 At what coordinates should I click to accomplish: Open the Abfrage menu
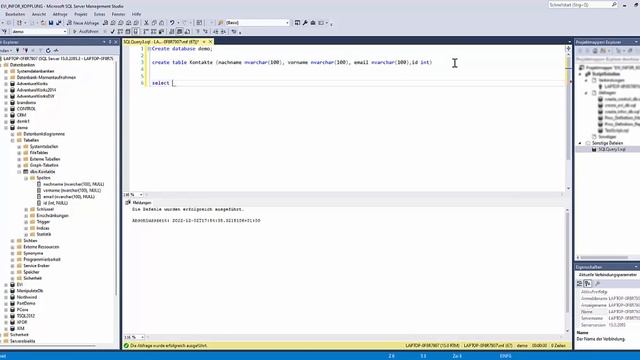click(x=60, y=14)
